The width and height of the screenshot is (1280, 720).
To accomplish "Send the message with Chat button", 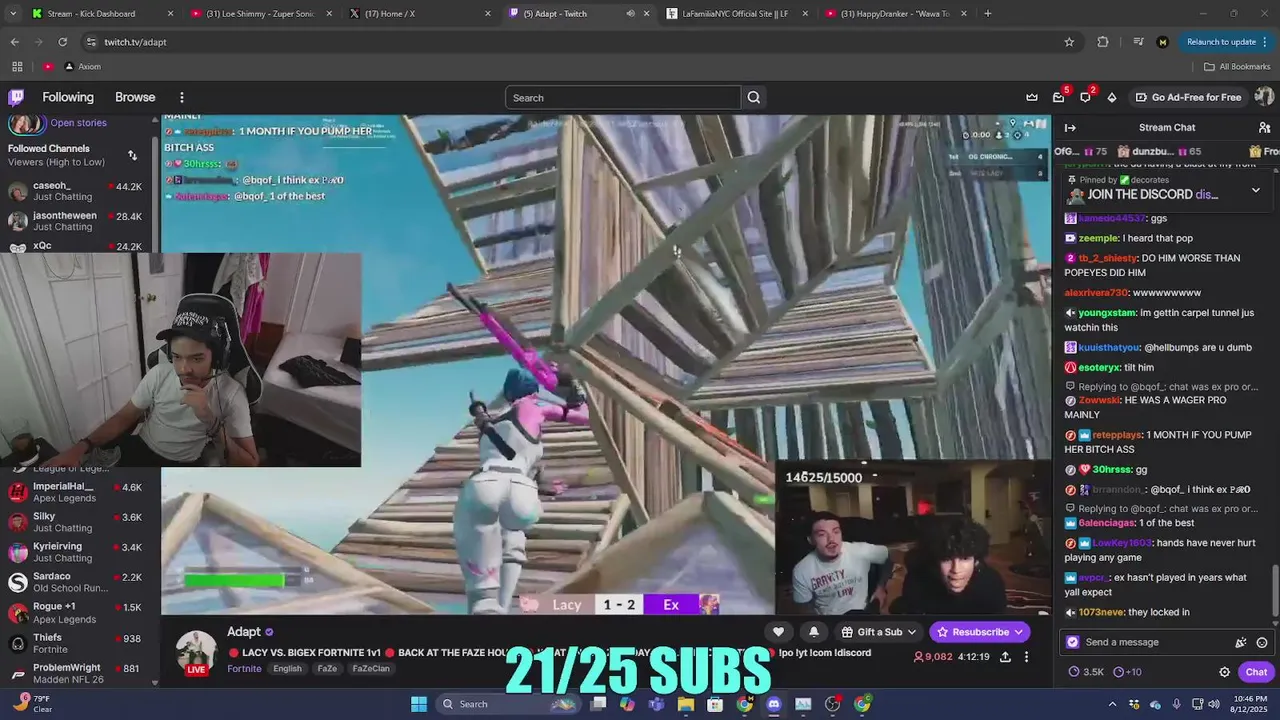I will point(1256,672).
